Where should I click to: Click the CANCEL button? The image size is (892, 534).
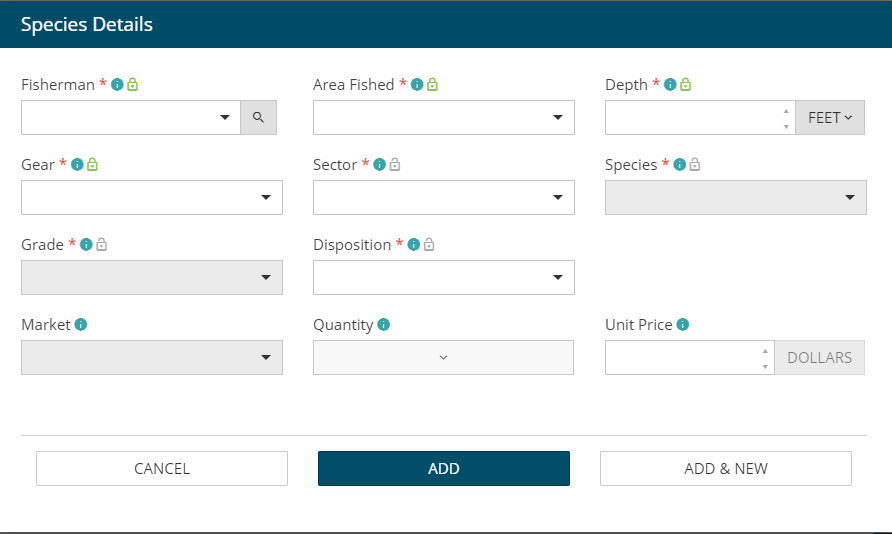pos(162,468)
